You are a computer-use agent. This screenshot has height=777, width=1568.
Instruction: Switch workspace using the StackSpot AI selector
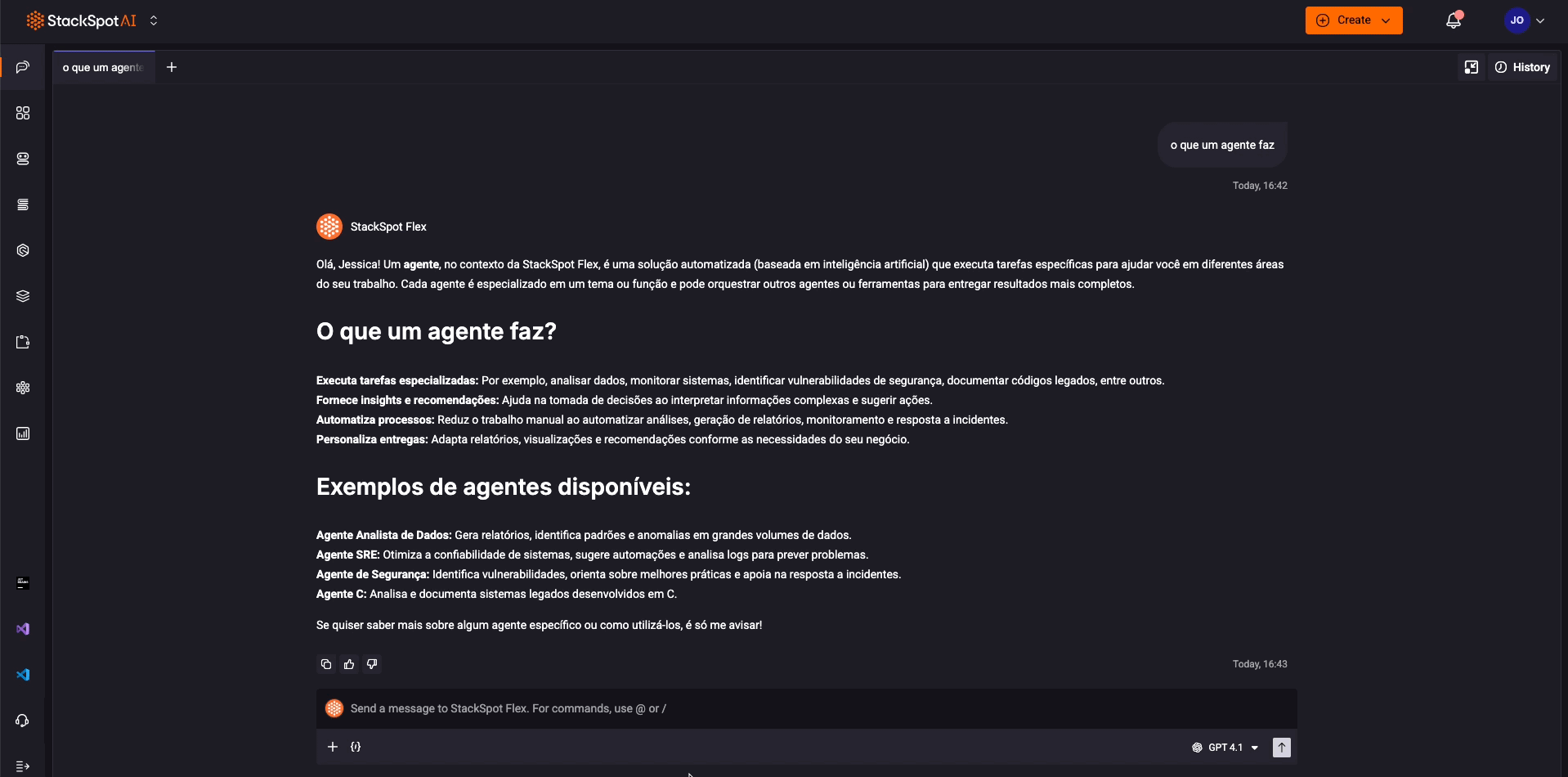point(154,21)
